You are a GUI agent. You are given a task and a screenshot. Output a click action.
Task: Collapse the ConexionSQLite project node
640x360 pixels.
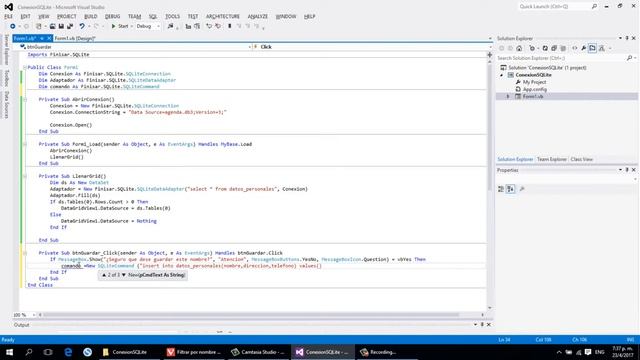point(502,75)
